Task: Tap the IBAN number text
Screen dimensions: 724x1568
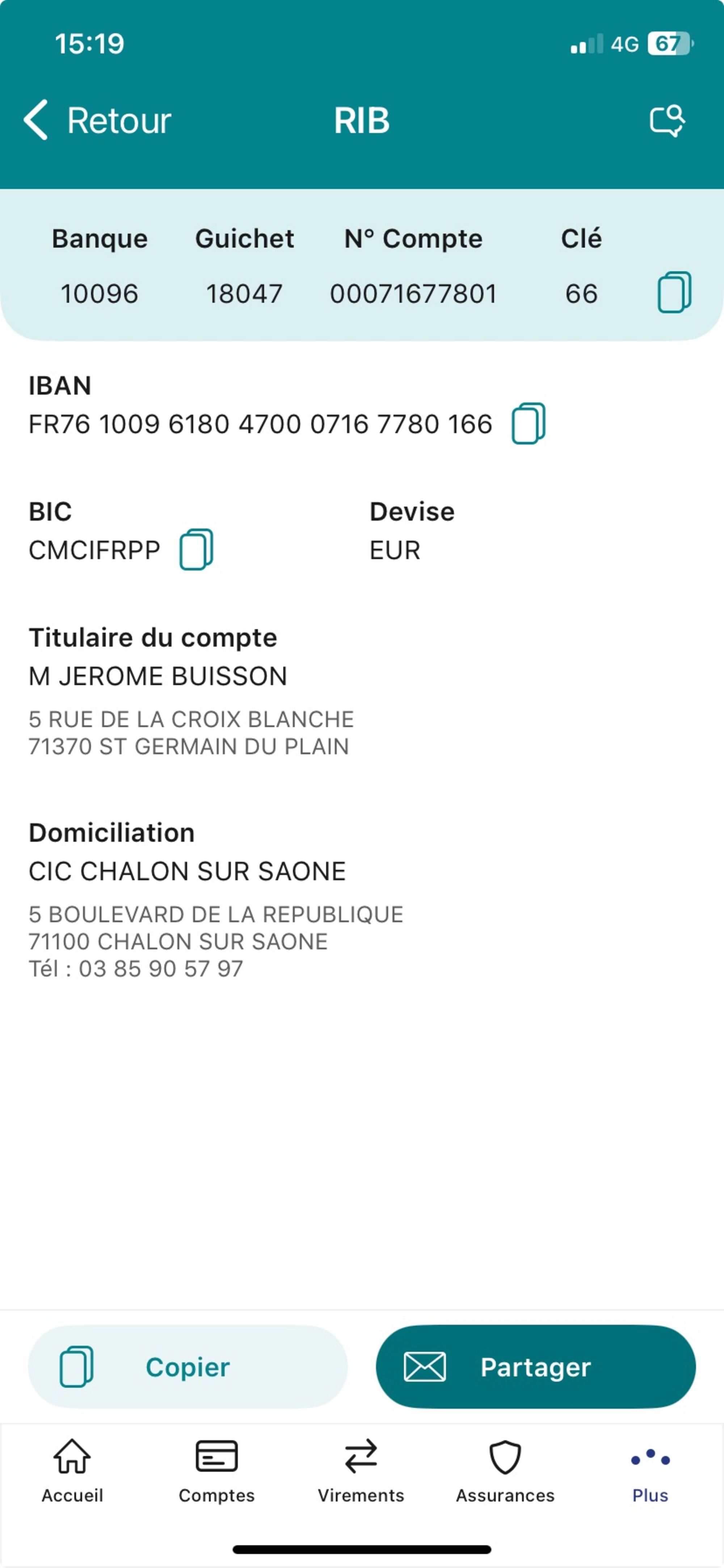Action: (x=260, y=424)
